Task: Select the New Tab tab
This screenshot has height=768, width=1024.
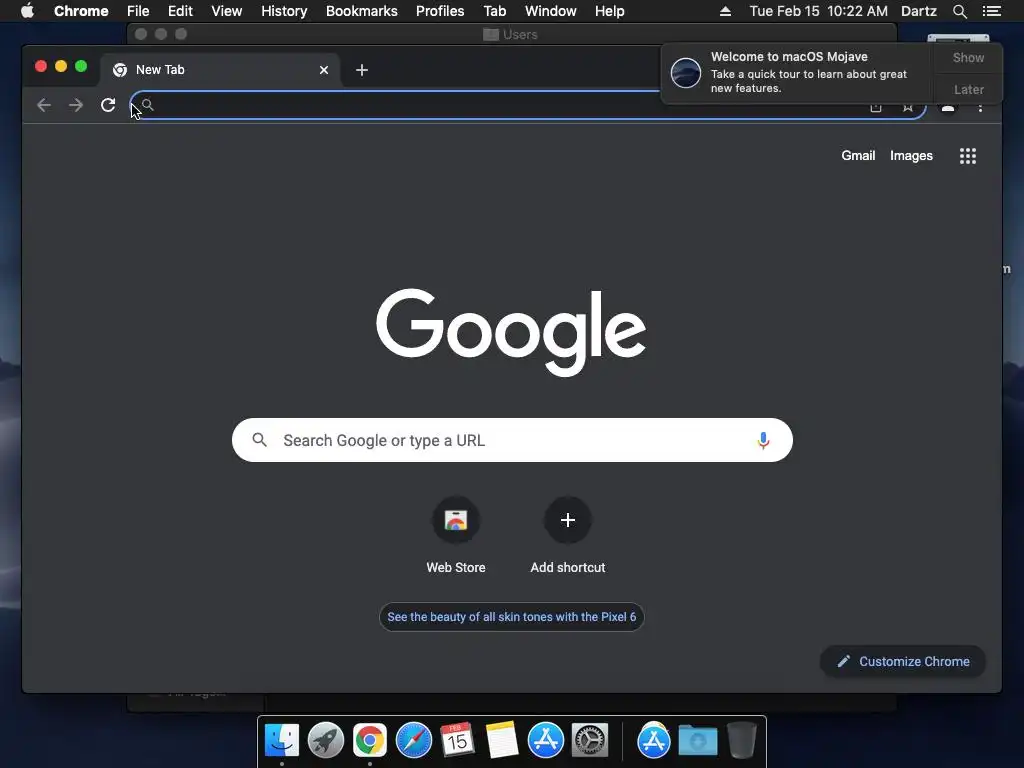Action: pyautogui.click(x=220, y=70)
